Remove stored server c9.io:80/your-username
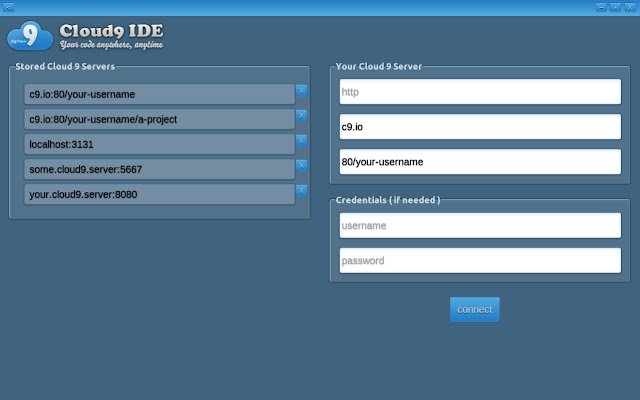Viewport: 640px width, 400px height. 301,91
